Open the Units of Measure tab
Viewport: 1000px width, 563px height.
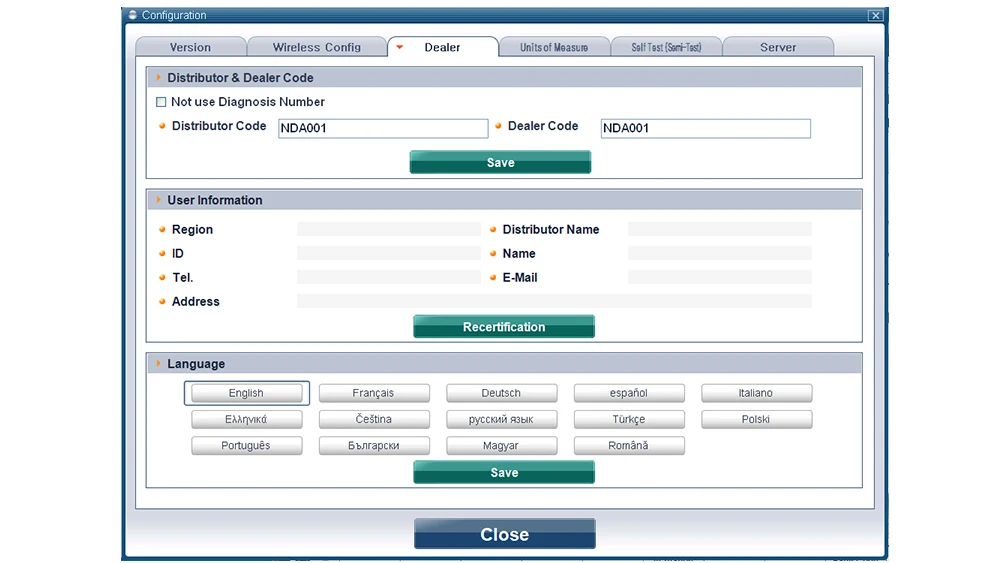coord(554,47)
